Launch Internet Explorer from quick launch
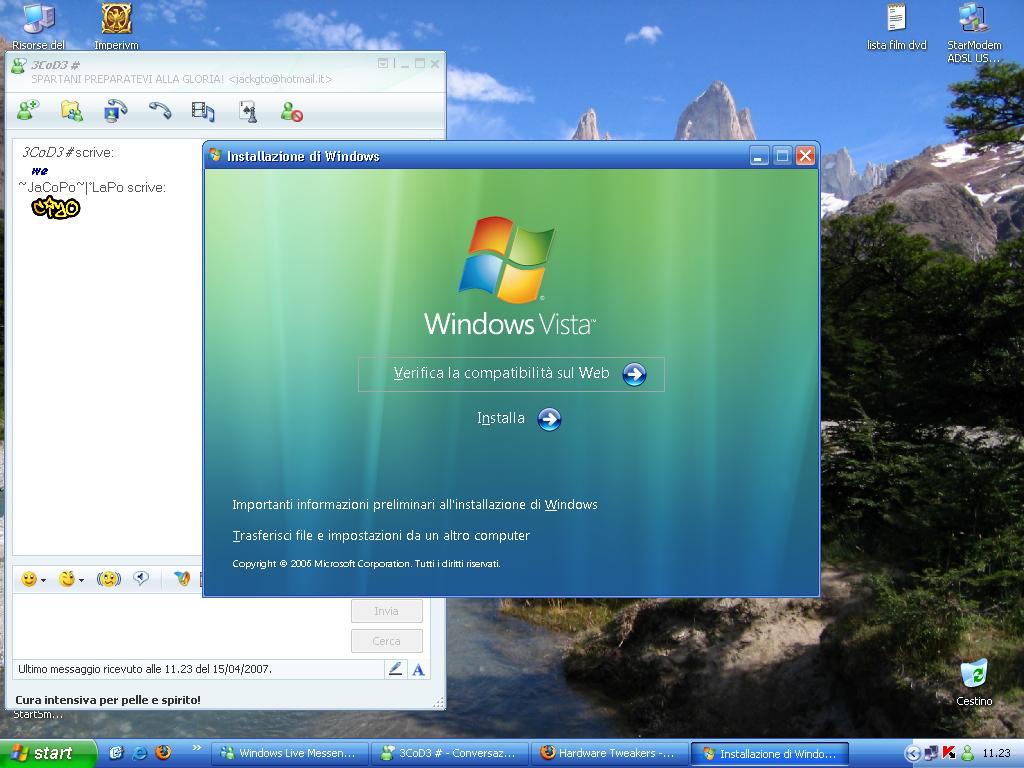The height and width of the screenshot is (768, 1024). click(x=140, y=753)
